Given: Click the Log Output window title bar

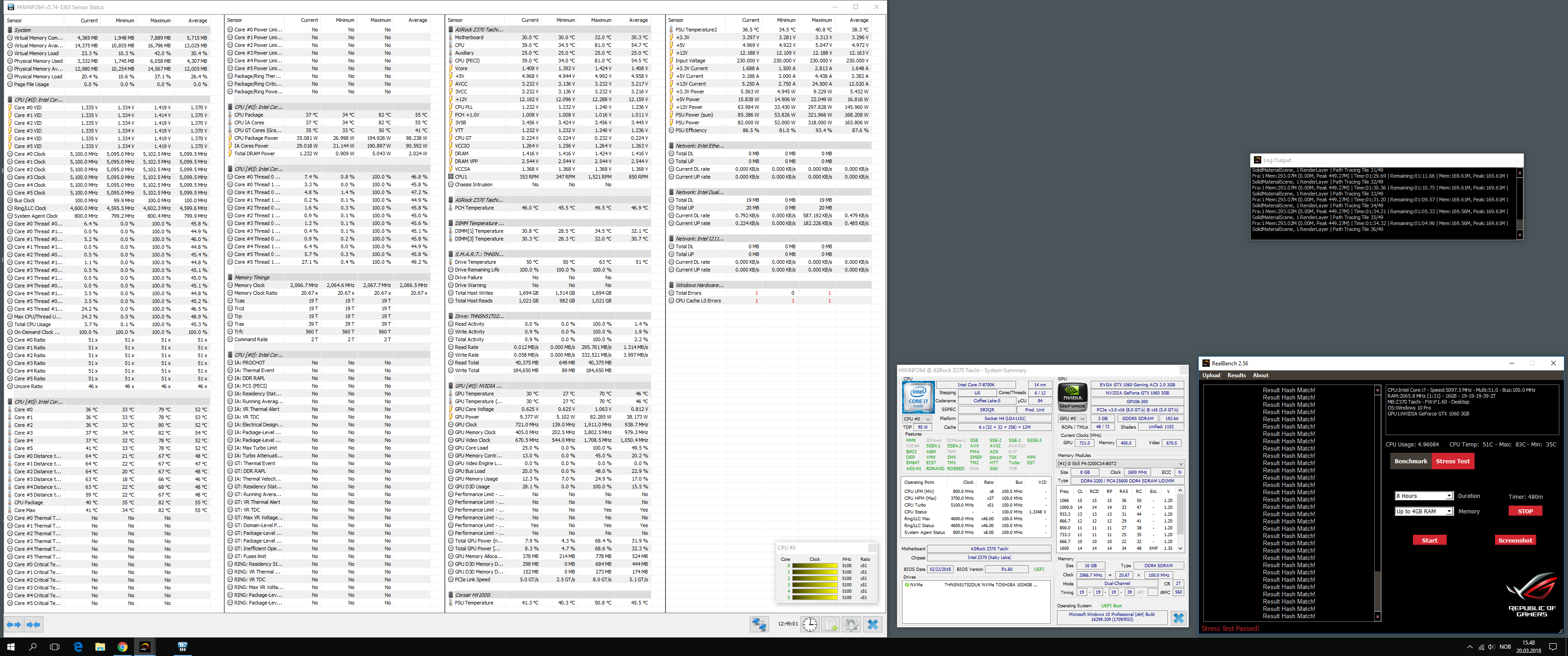Looking at the screenshot, I should coord(1386,160).
